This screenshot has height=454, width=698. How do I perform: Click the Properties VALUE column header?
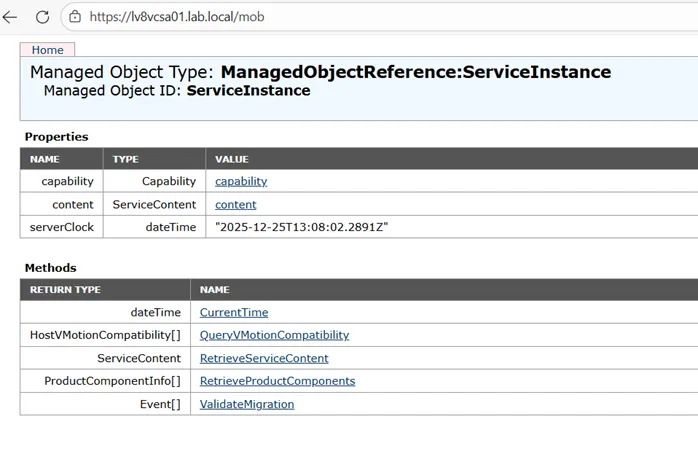point(231,159)
